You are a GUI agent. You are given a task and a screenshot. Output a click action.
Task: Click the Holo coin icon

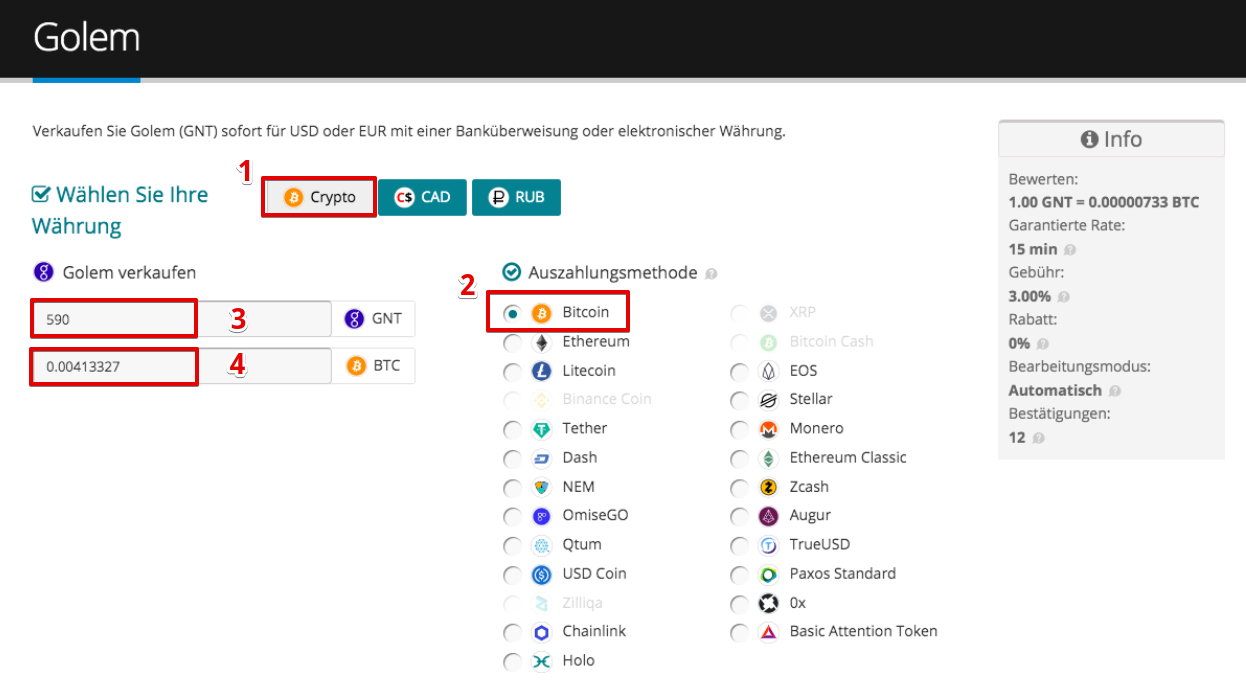pyautogui.click(x=542, y=661)
